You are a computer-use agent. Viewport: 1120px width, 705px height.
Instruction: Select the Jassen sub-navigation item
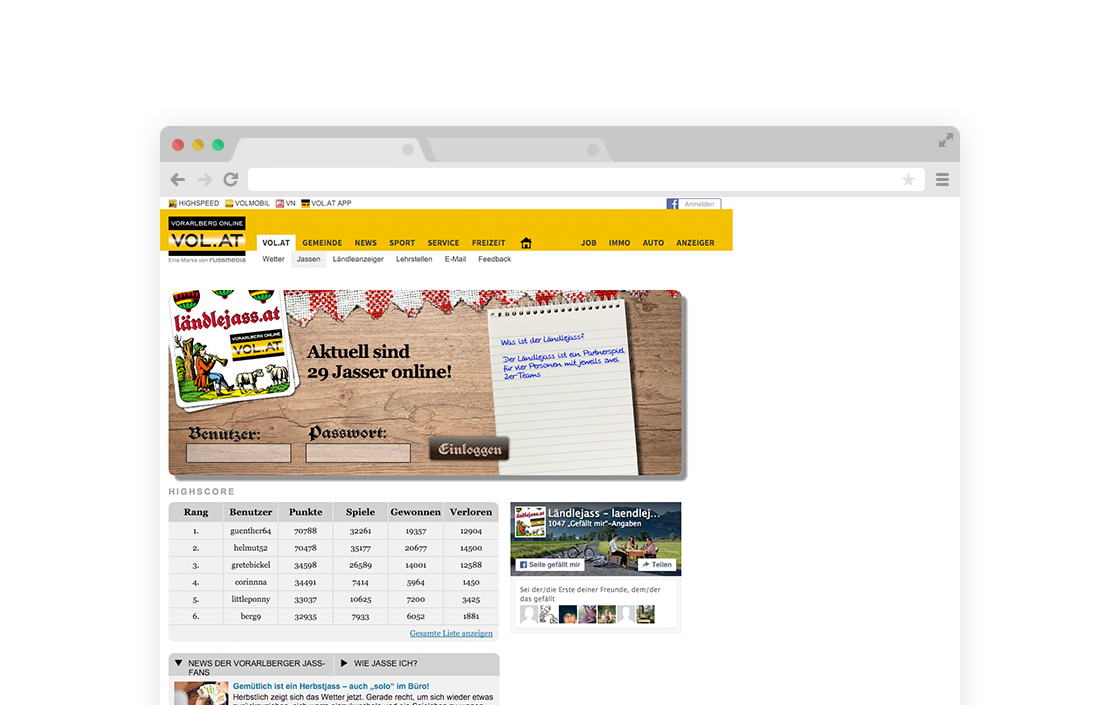309,259
